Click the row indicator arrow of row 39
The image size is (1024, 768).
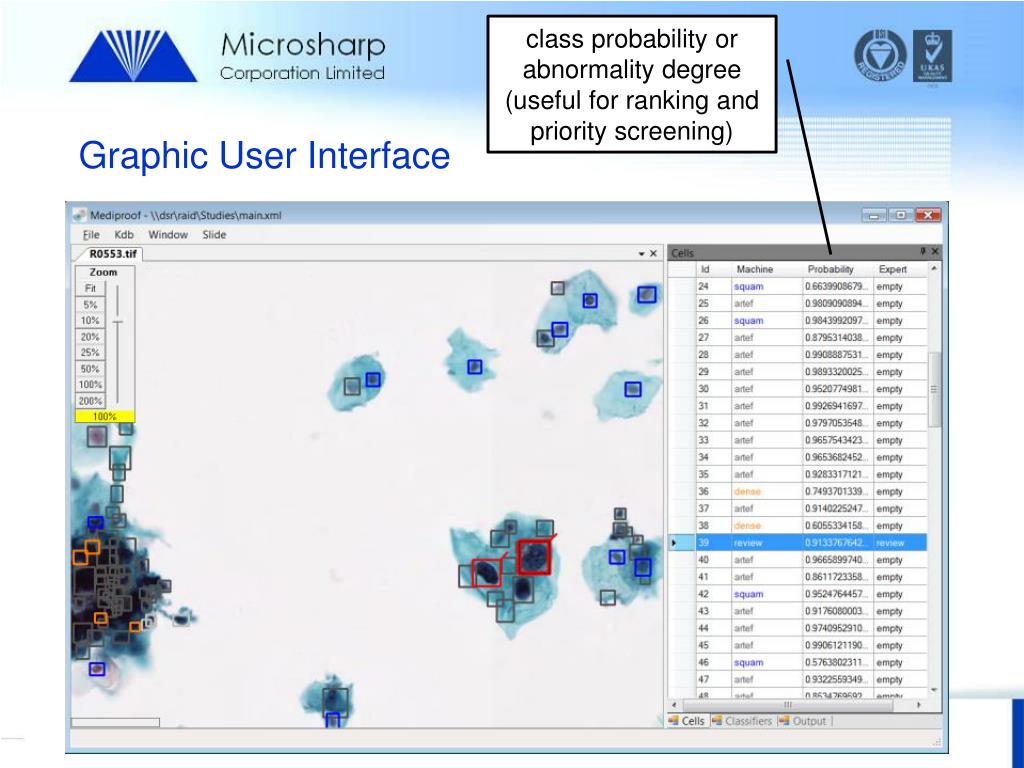click(x=674, y=543)
